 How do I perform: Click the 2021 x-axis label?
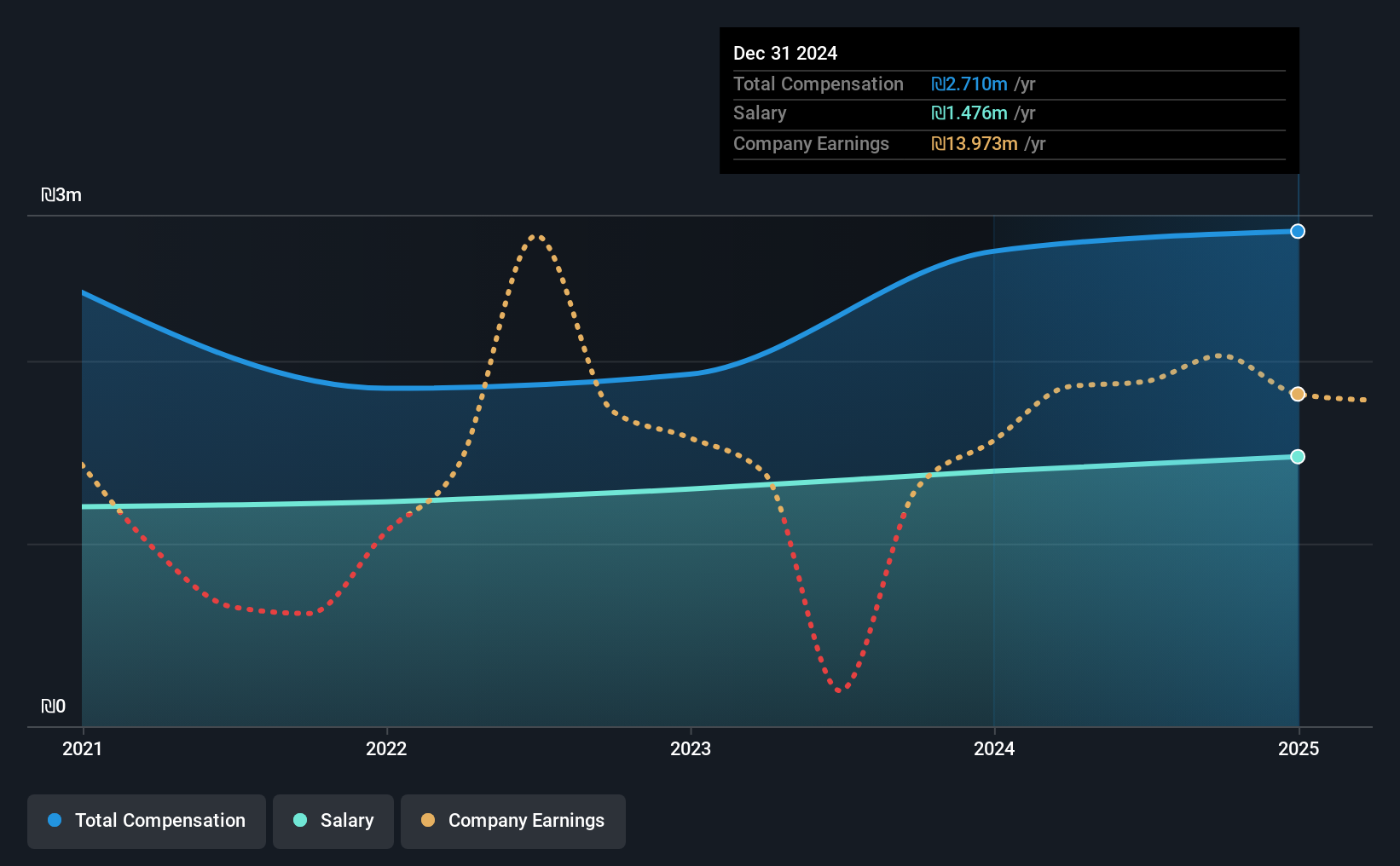pyautogui.click(x=82, y=748)
